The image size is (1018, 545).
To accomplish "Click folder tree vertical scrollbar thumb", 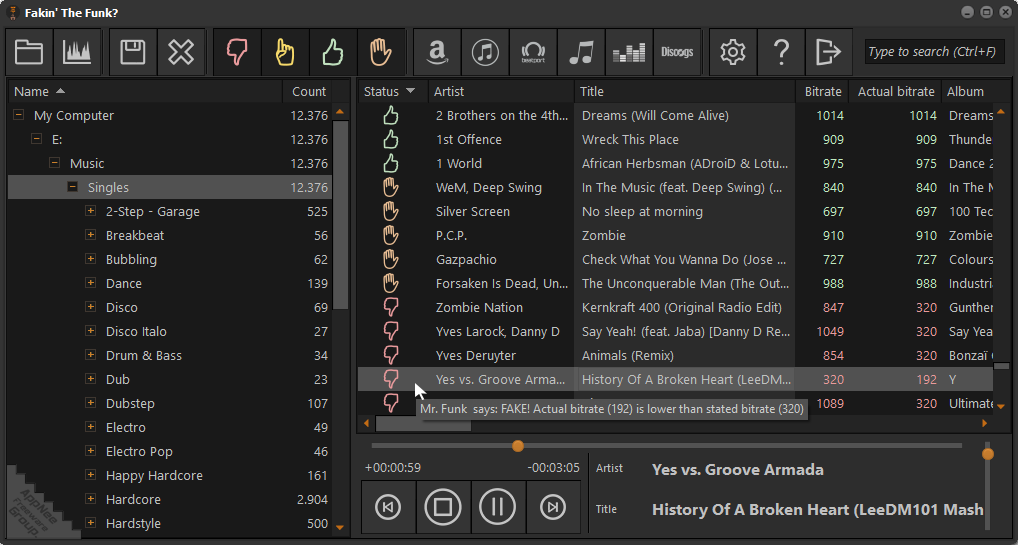I will click(x=340, y=214).
